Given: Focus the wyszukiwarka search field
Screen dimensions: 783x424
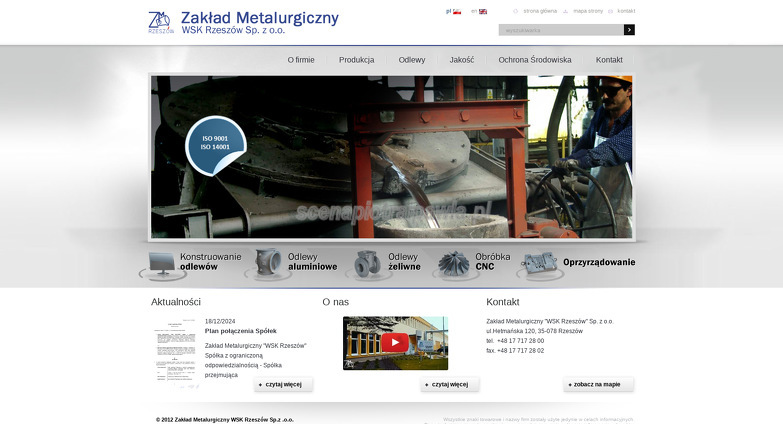Looking at the screenshot, I should 561,30.
